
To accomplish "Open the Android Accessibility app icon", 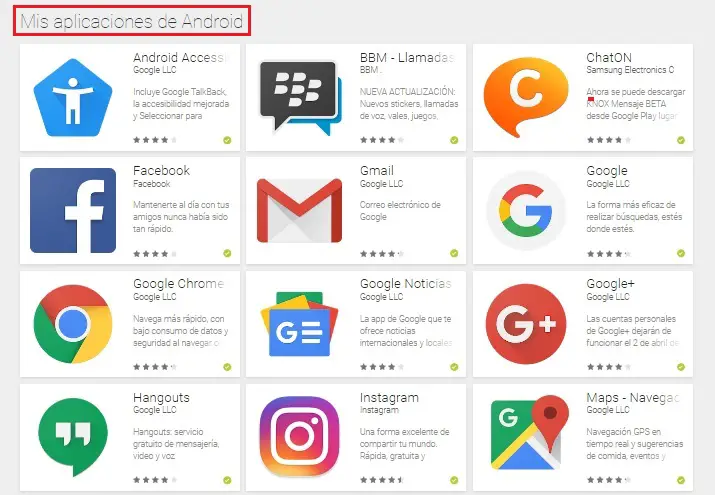I will coord(73,98).
